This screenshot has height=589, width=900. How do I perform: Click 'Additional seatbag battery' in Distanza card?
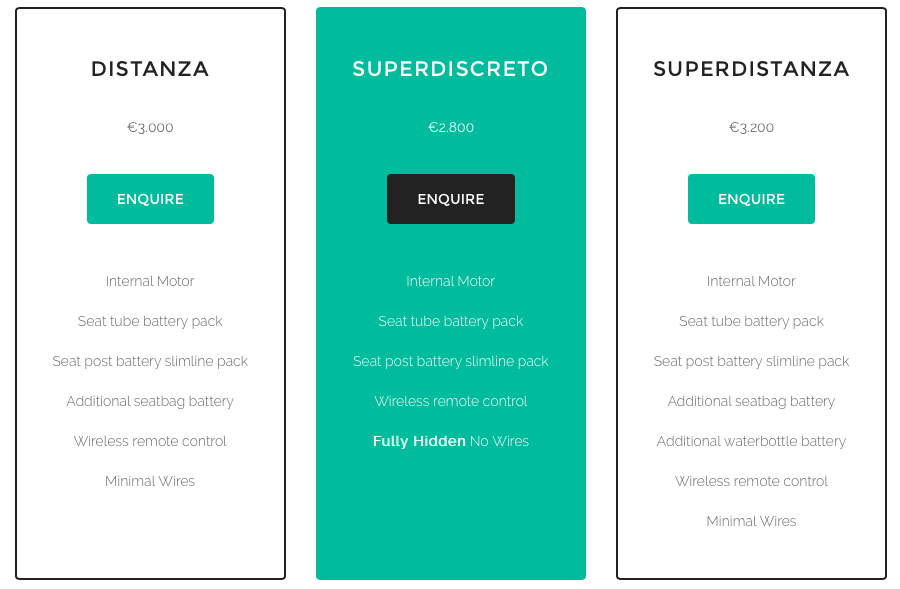[x=150, y=401]
